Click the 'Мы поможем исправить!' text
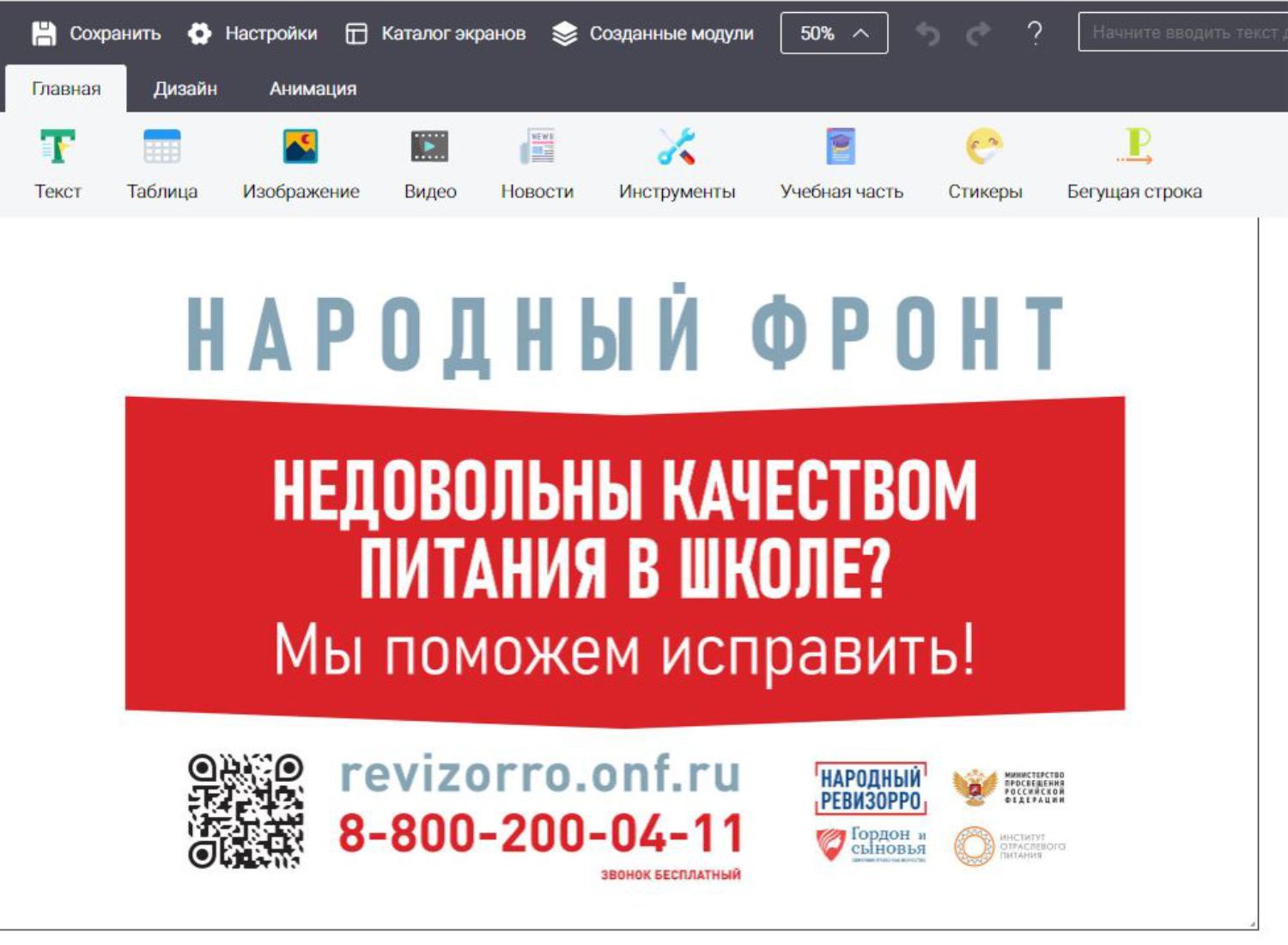1288x945 pixels. tap(625, 652)
